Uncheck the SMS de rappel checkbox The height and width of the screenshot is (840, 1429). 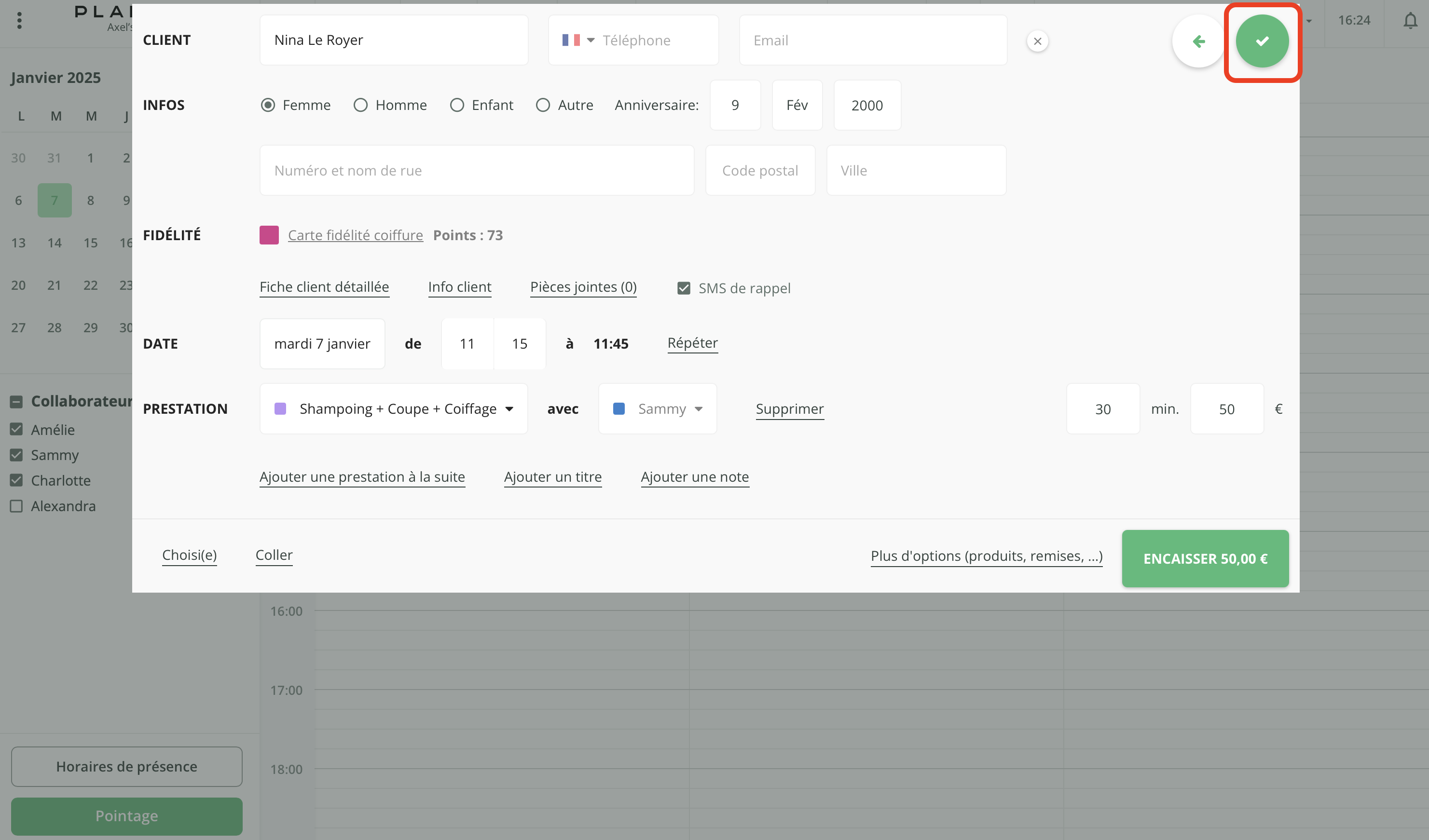684,288
